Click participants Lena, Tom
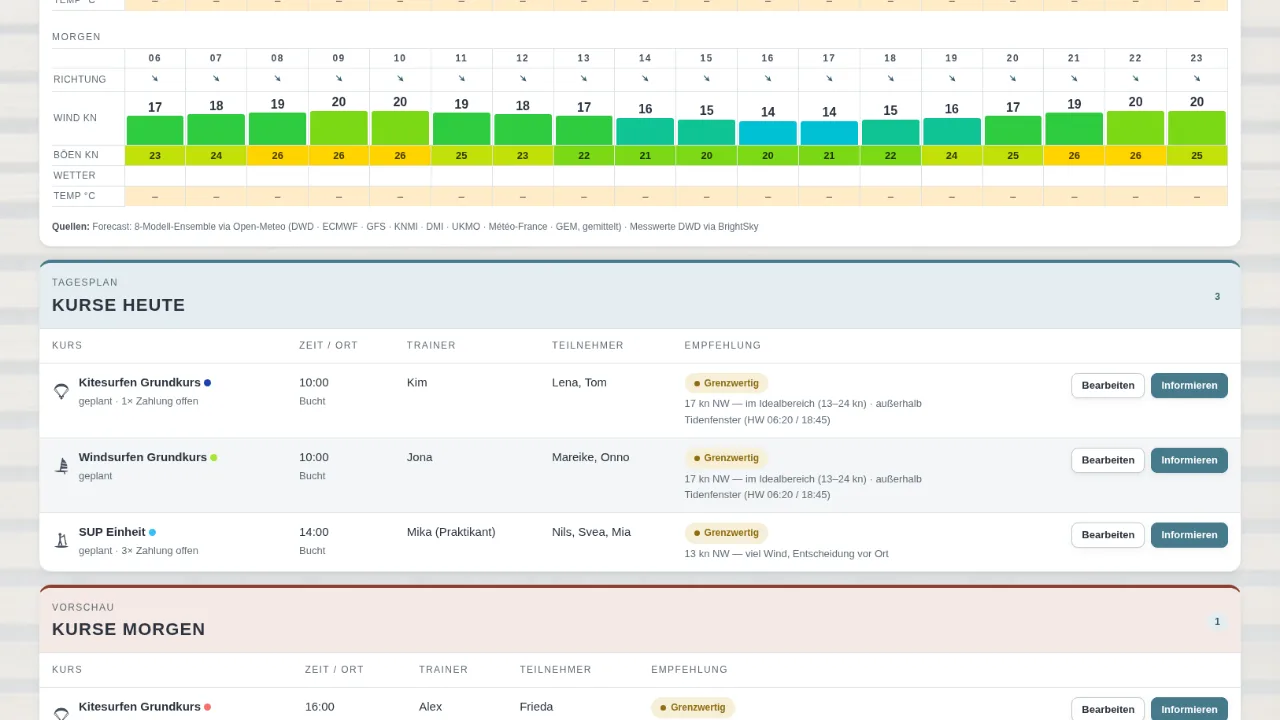Image resolution: width=1280 pixels, height=720 pixels. tap(579, 382)
